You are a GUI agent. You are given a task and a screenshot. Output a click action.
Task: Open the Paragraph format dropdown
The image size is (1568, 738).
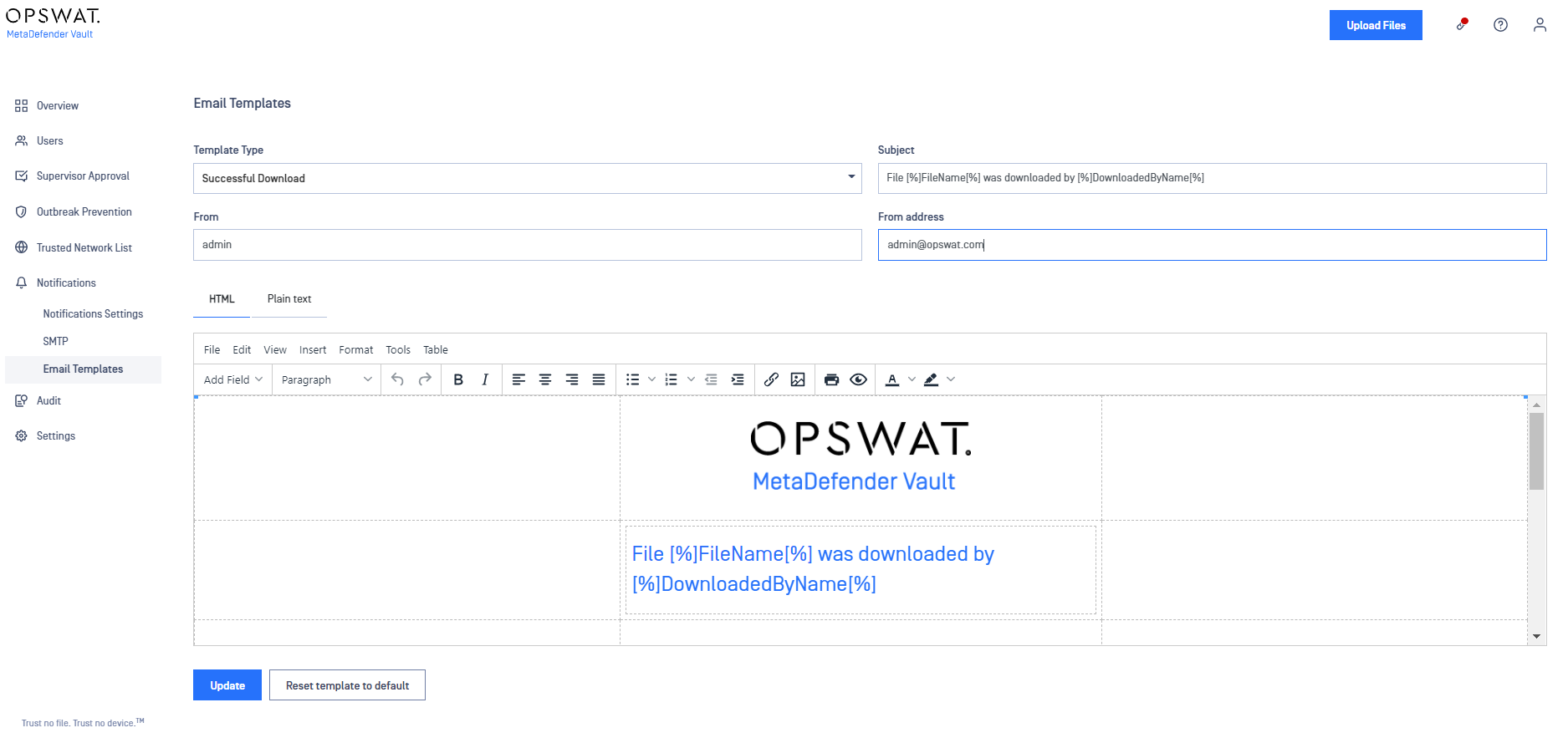[x=326, y=379]
